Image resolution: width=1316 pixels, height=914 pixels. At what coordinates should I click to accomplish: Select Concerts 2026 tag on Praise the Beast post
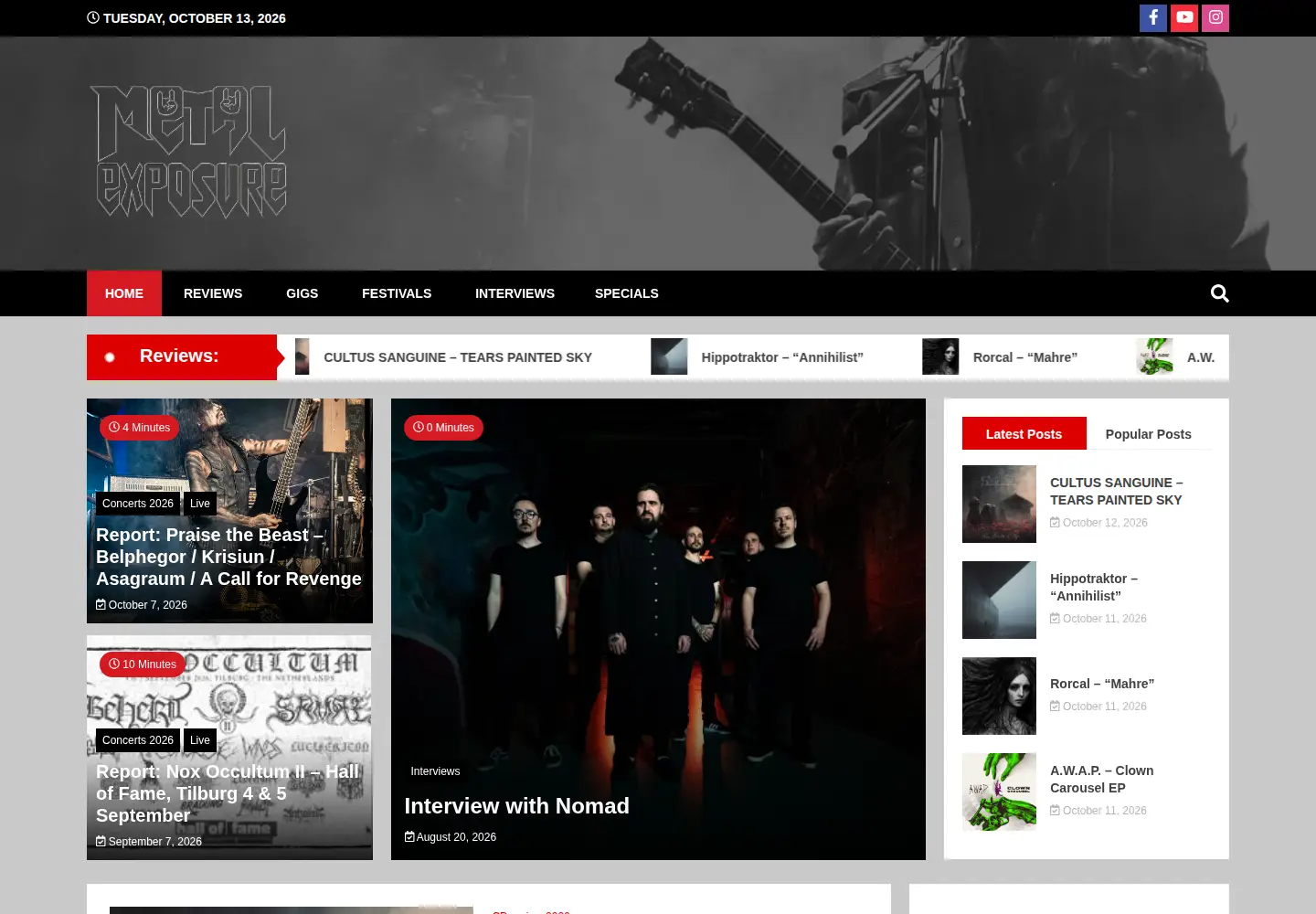point(138,504)
